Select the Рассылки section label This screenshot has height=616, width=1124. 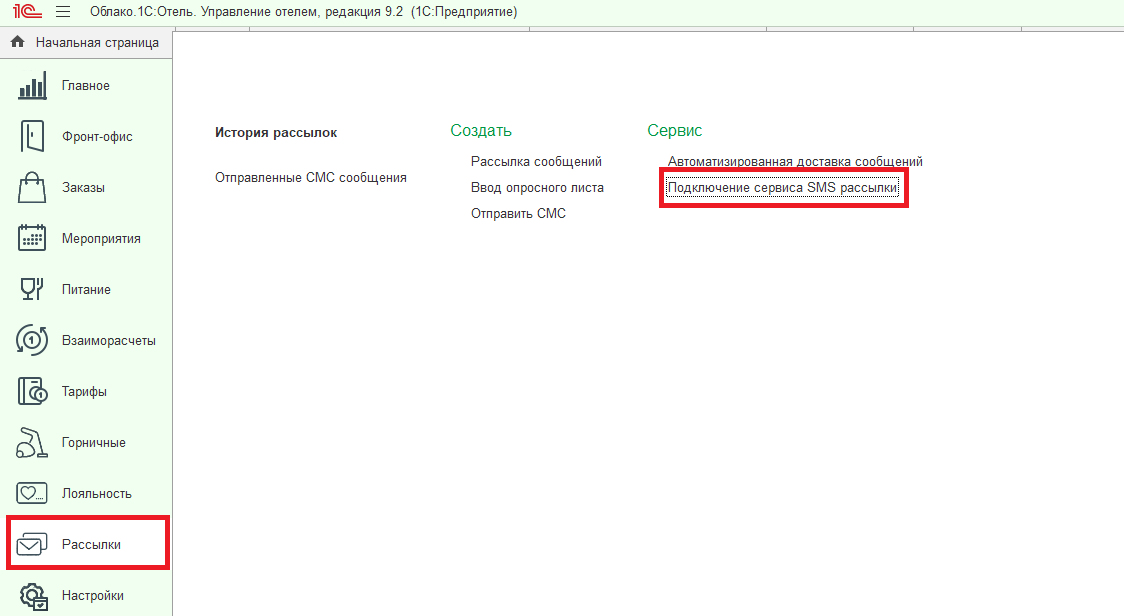point(91,544)
